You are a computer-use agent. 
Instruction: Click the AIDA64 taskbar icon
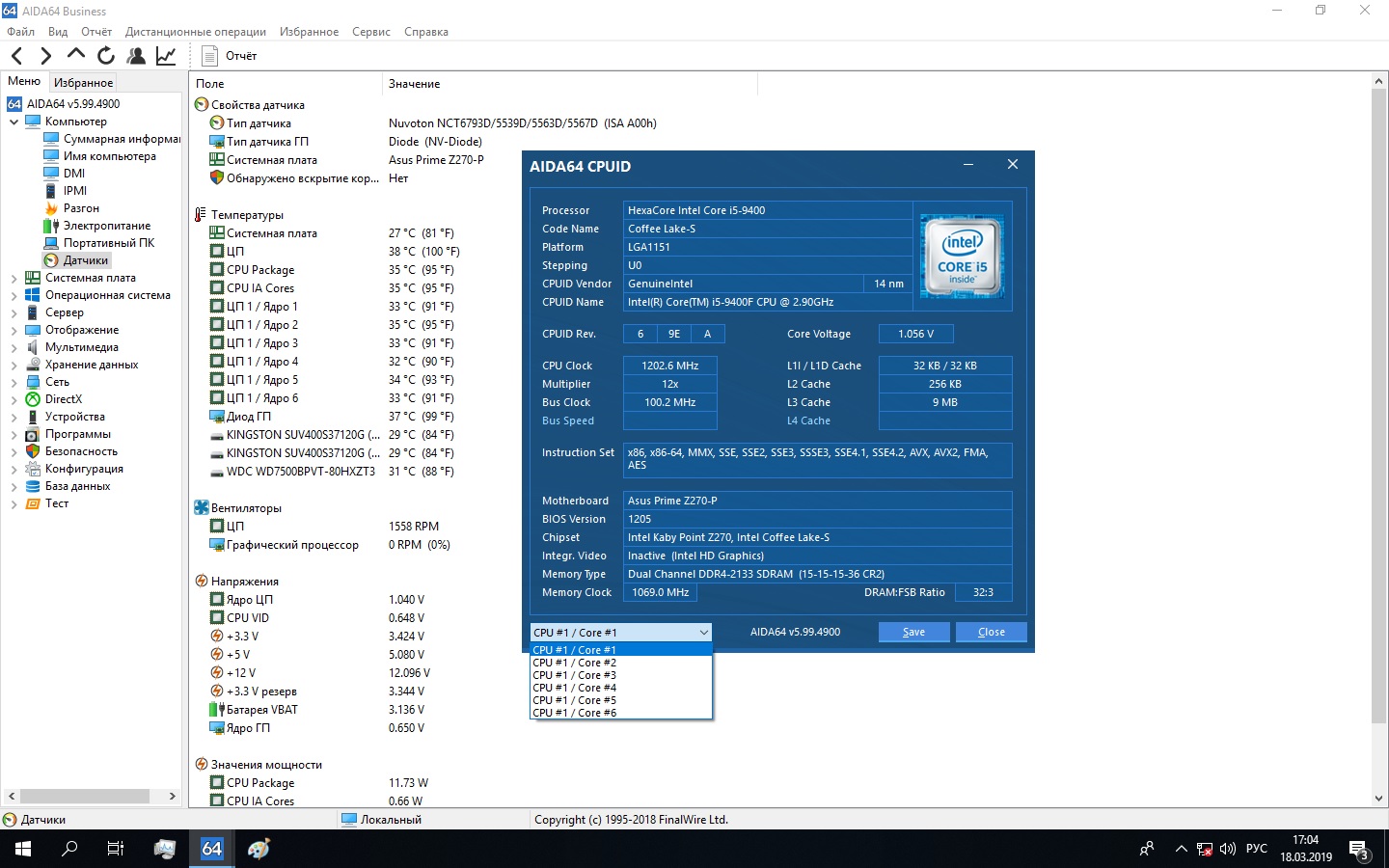tap(212, 849)
